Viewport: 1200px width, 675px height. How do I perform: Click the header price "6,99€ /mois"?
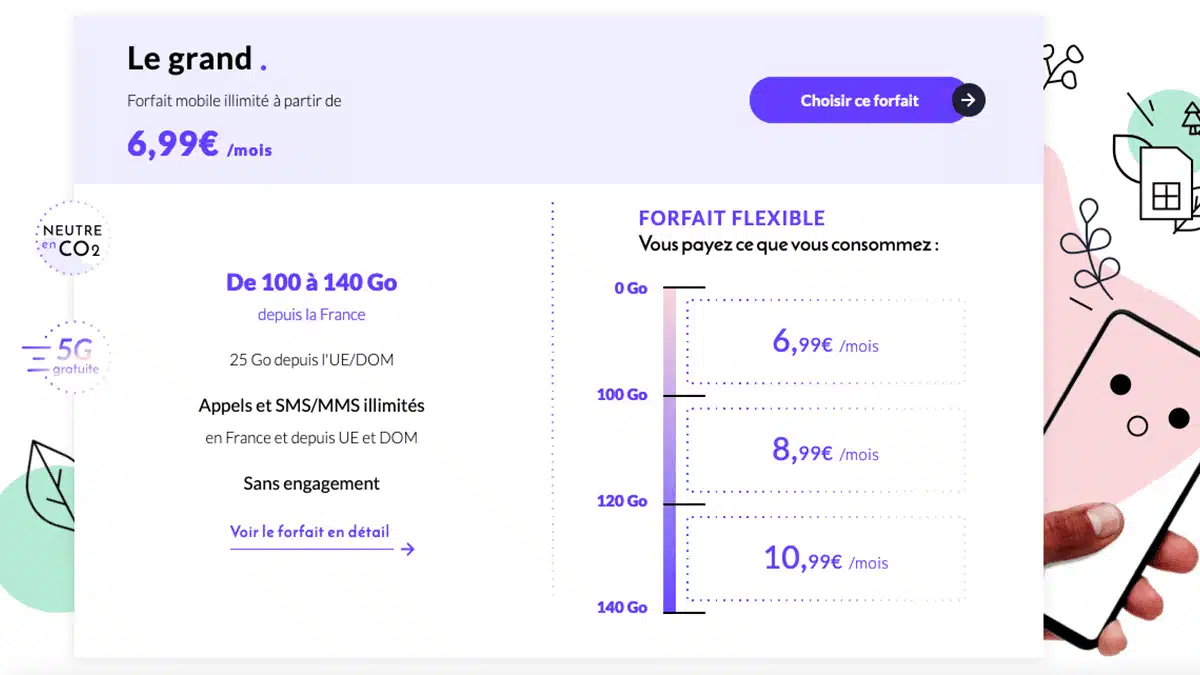(x=199, y=144)
